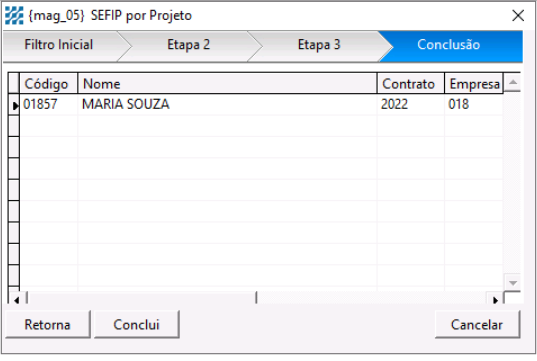
Task: Click the horizontal scrollbar left arrow
Action: coord(16,300)
